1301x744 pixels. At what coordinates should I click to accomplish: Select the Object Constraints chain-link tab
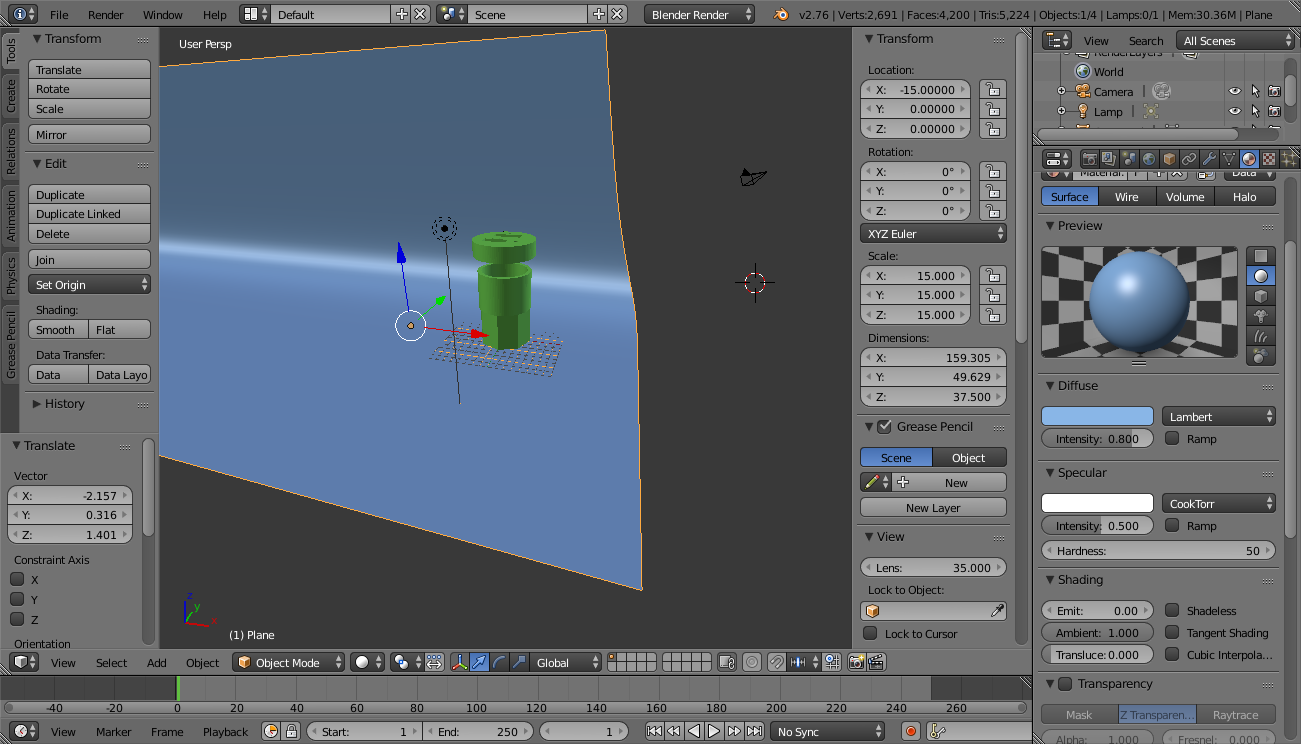click(x=1188, y=158)
